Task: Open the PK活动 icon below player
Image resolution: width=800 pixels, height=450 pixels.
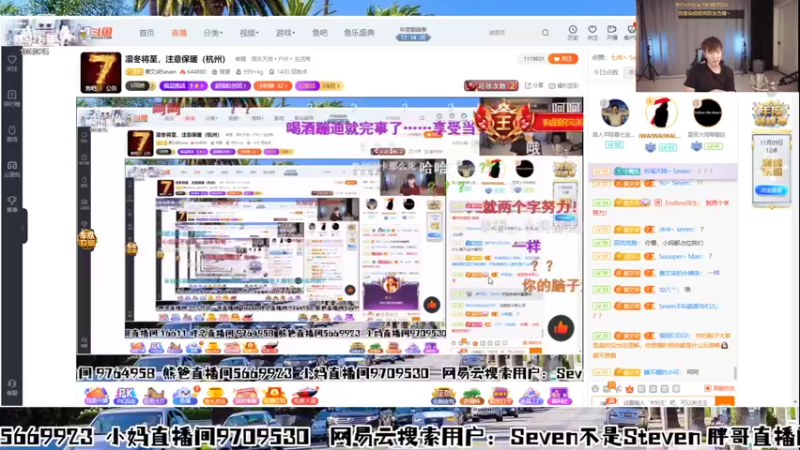Action: (x=126, y=395)
